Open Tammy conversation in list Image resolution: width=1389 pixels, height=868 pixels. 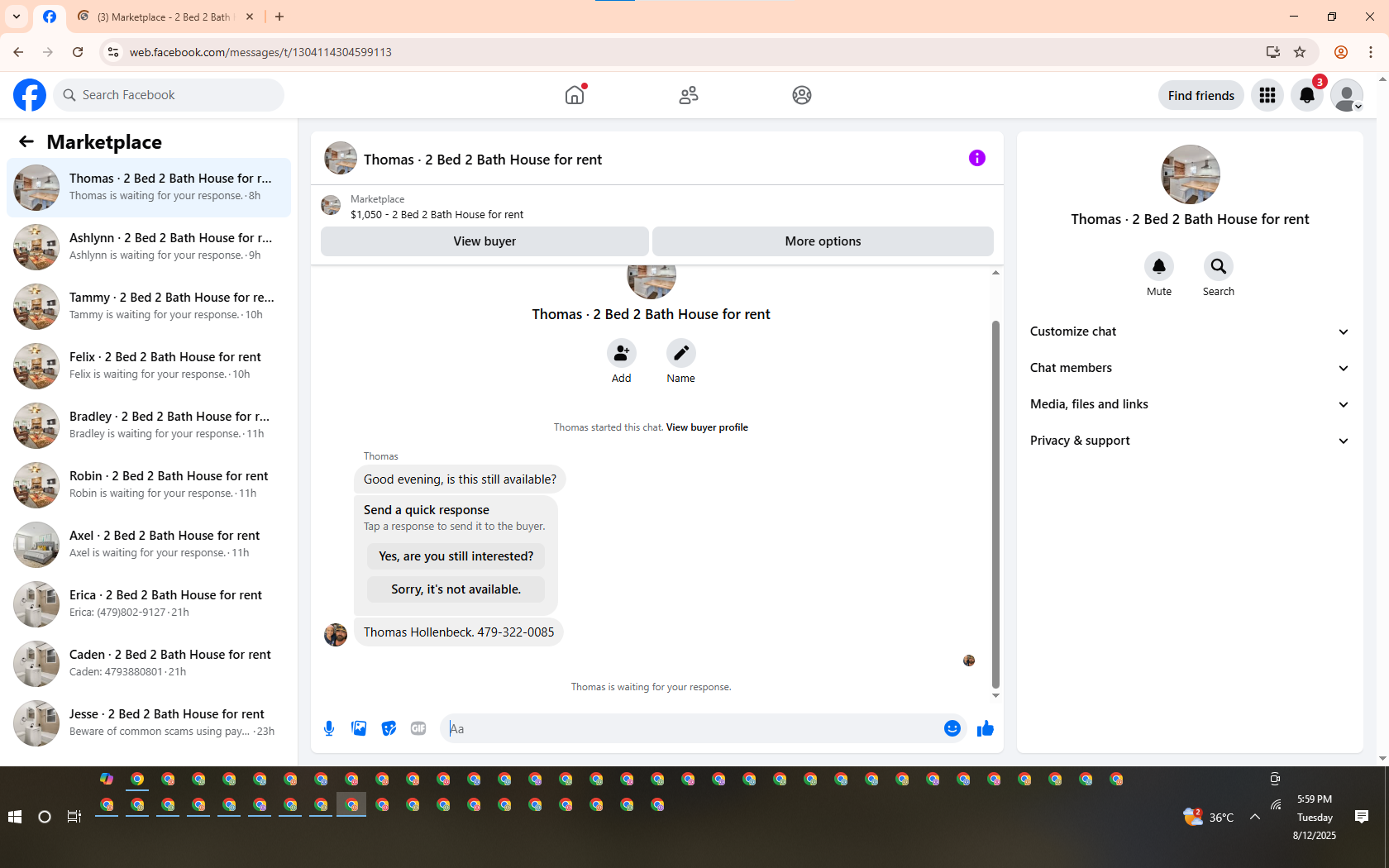149,307
